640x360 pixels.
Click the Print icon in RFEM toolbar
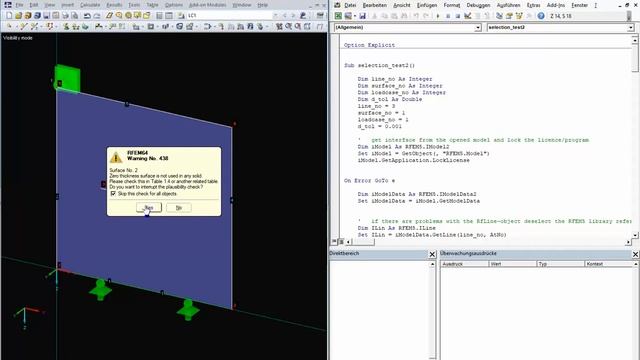(65, 16)
